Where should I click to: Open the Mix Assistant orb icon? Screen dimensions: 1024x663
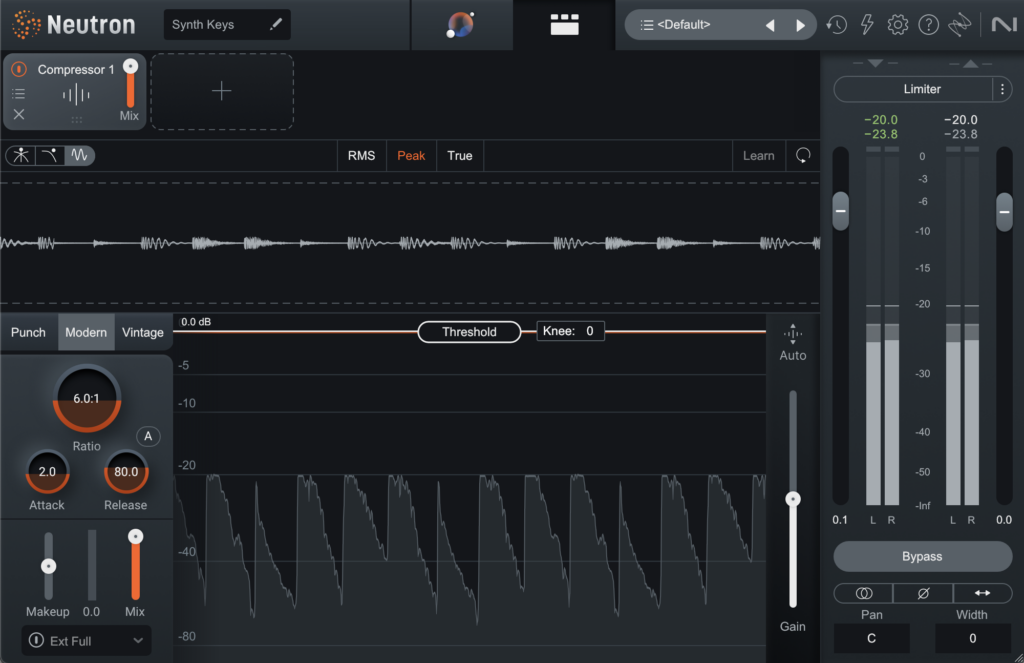tap(461, 25)
